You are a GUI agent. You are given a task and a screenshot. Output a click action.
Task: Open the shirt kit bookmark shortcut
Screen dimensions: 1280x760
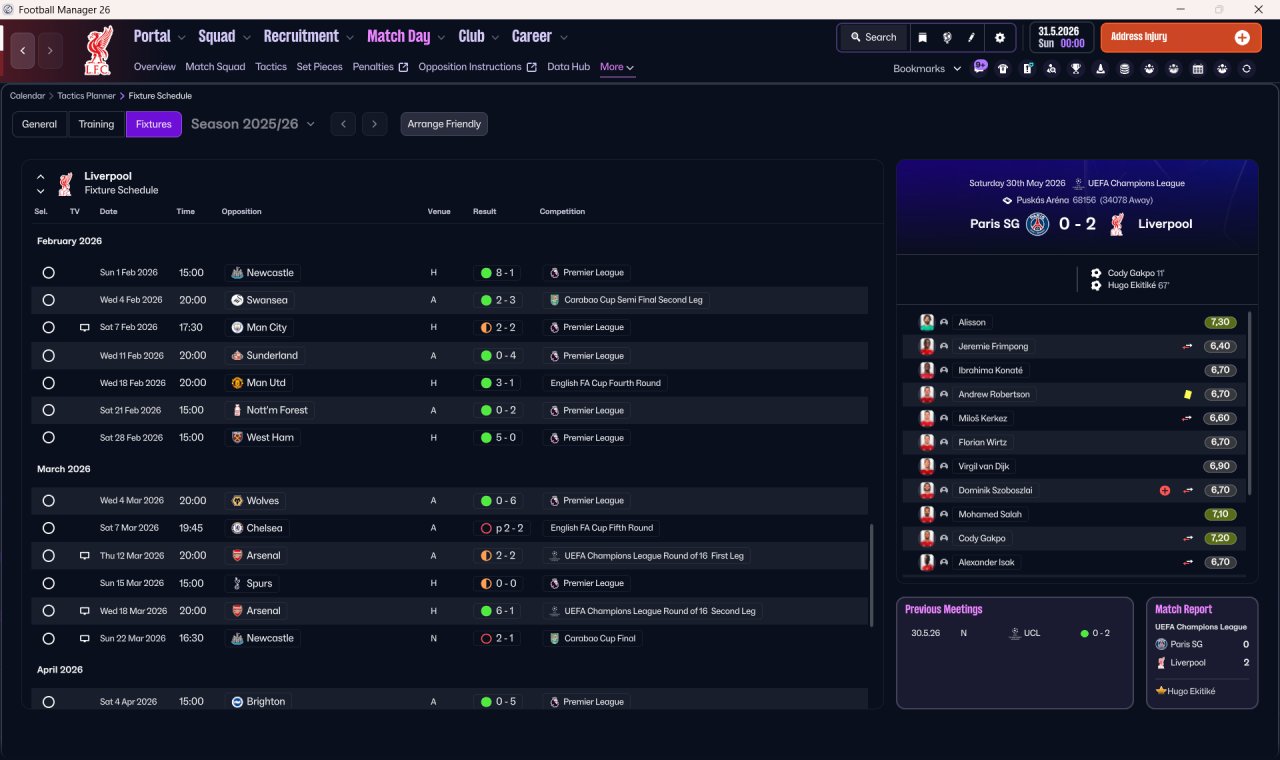(x=1003, y=68)
